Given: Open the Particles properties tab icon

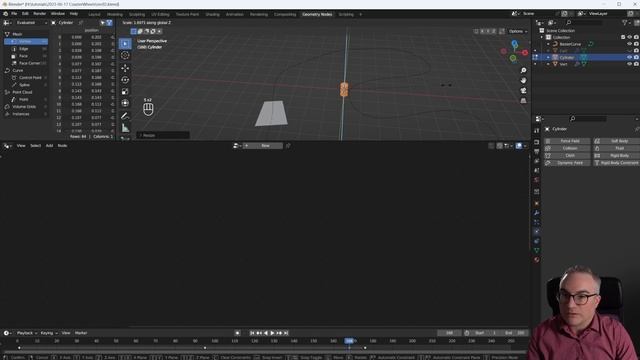Looking at the screenshot, I should 537,222.
